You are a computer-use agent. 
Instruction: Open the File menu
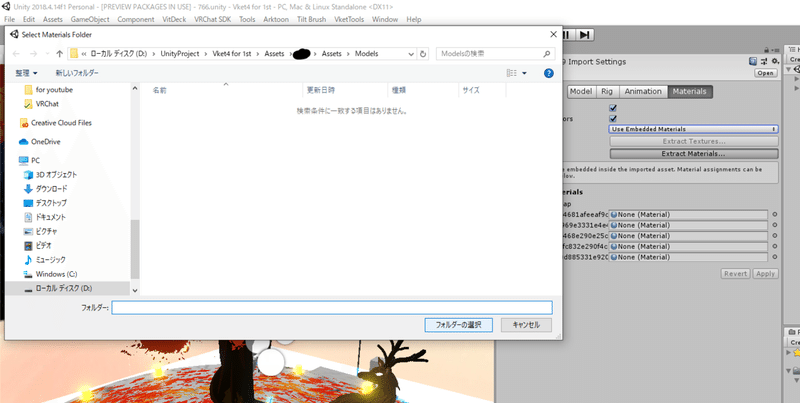9,19
